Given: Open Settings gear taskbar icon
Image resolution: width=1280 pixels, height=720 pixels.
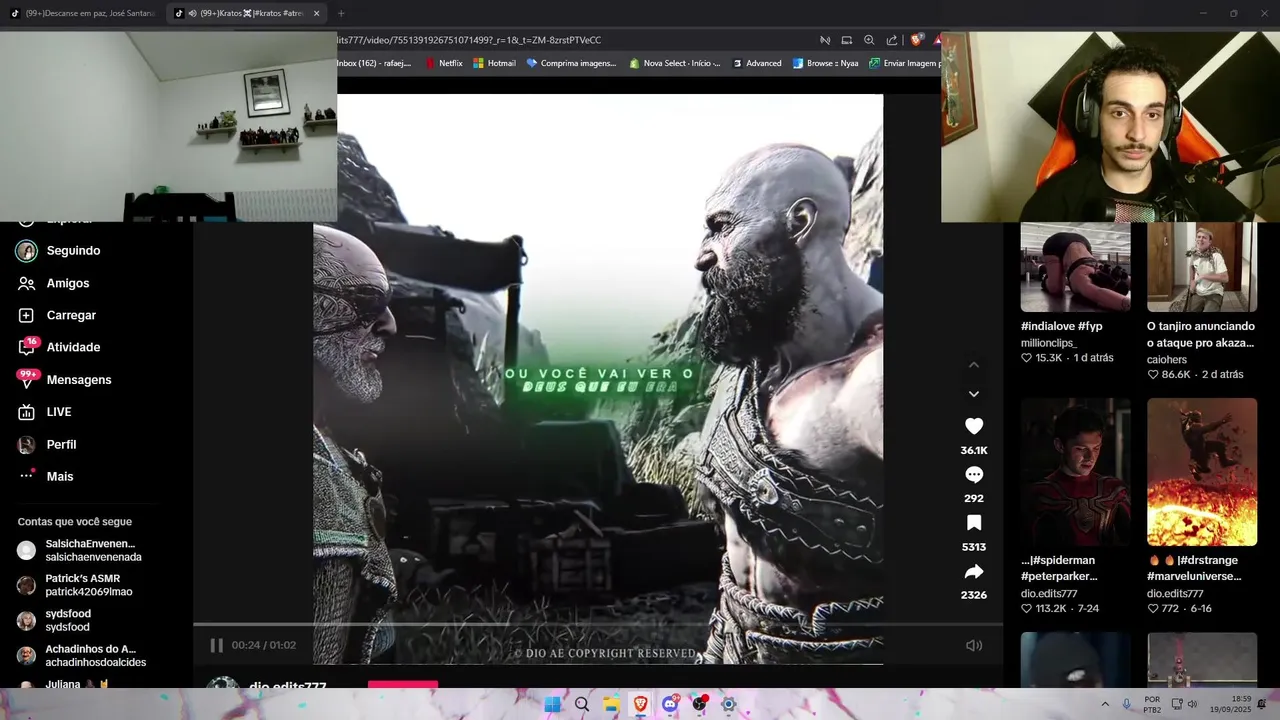Looking at the screenshot, I should point(728,704).
